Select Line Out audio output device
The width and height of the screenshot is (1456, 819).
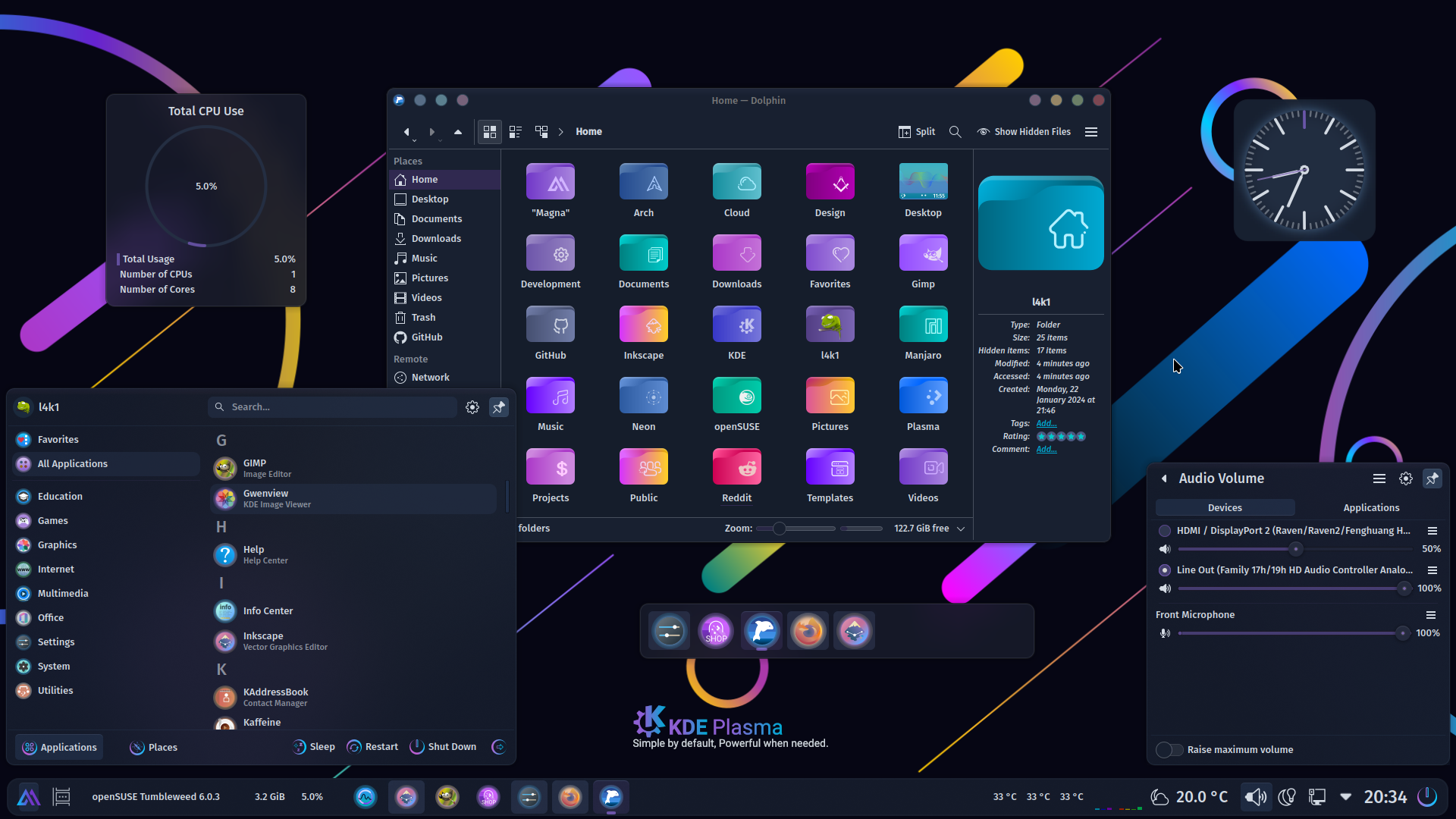tap(1165, 570)
